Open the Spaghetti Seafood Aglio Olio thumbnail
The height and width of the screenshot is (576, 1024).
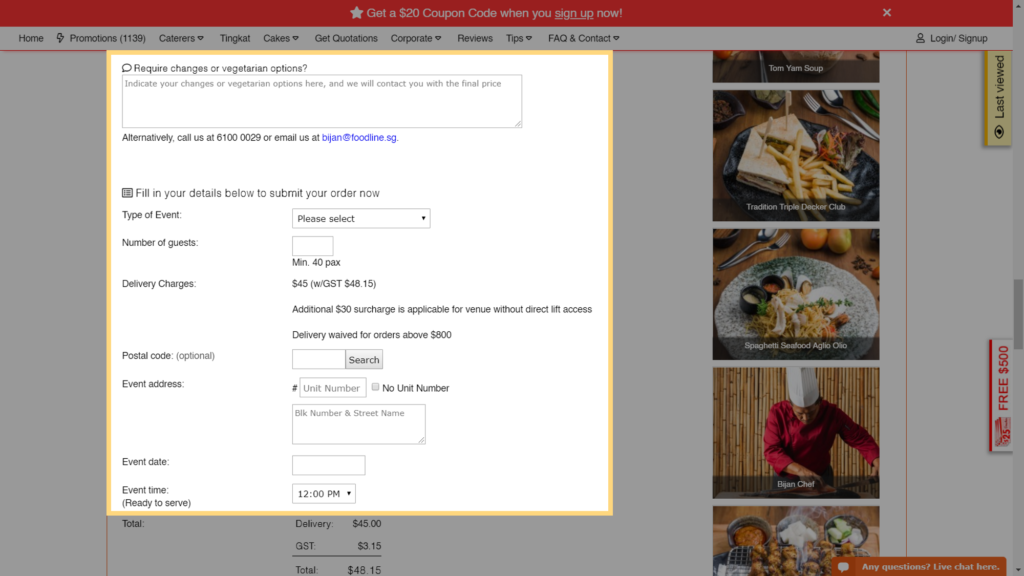pos(795,294)
